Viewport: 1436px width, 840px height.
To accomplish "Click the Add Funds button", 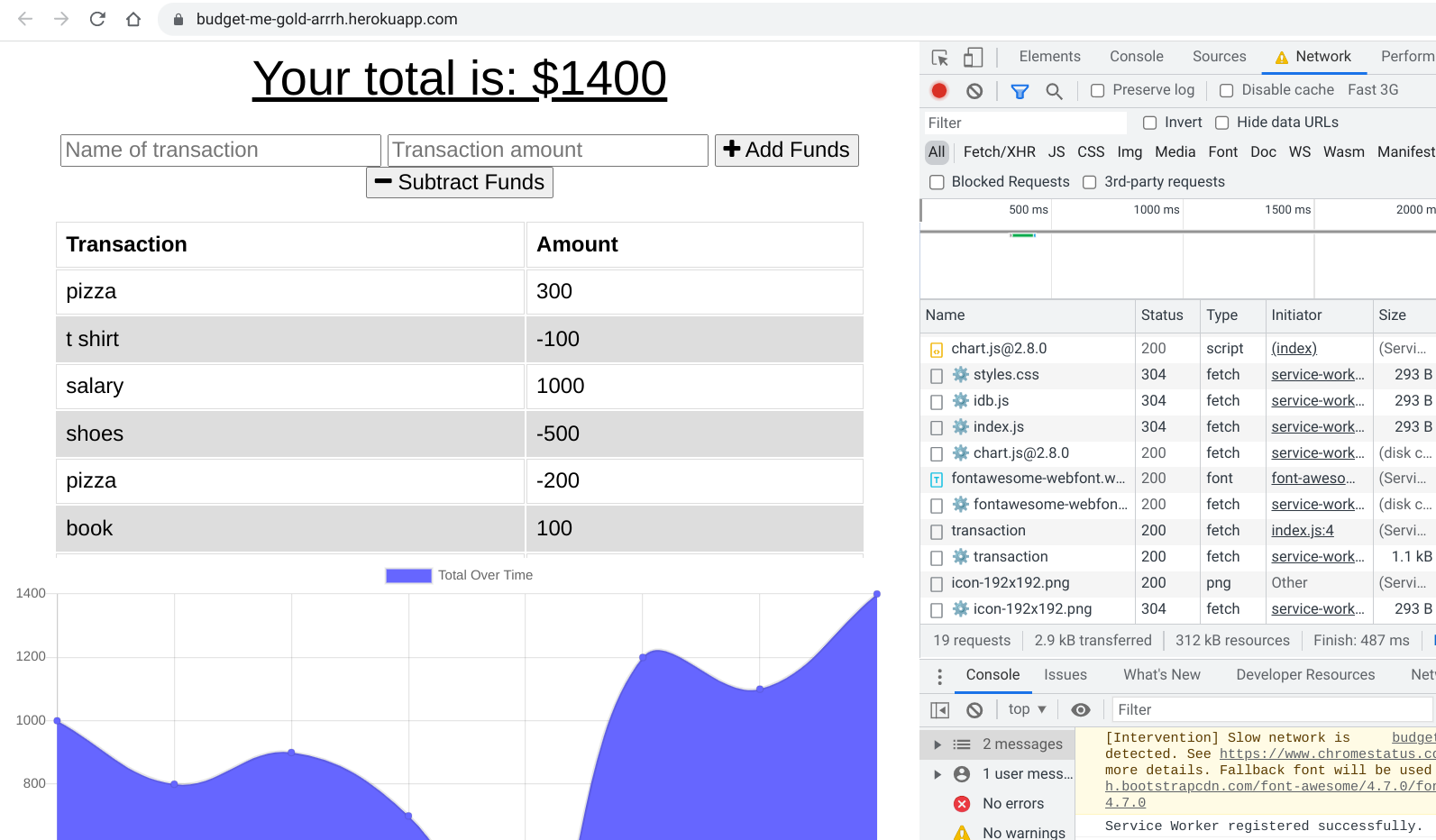I will pyautogui.click(x=786, y=150).
